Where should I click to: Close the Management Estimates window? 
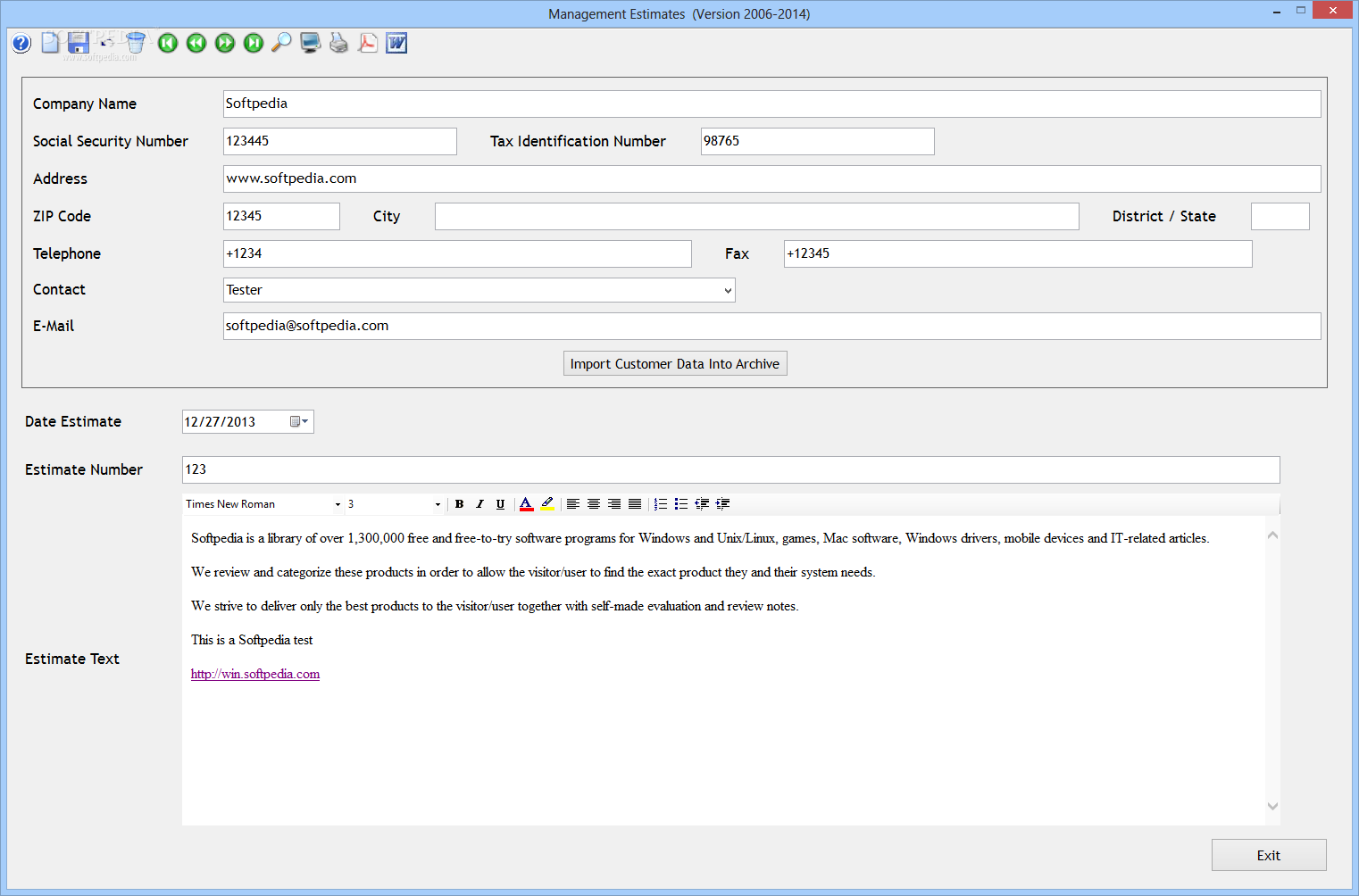(x=1333, y=11)
